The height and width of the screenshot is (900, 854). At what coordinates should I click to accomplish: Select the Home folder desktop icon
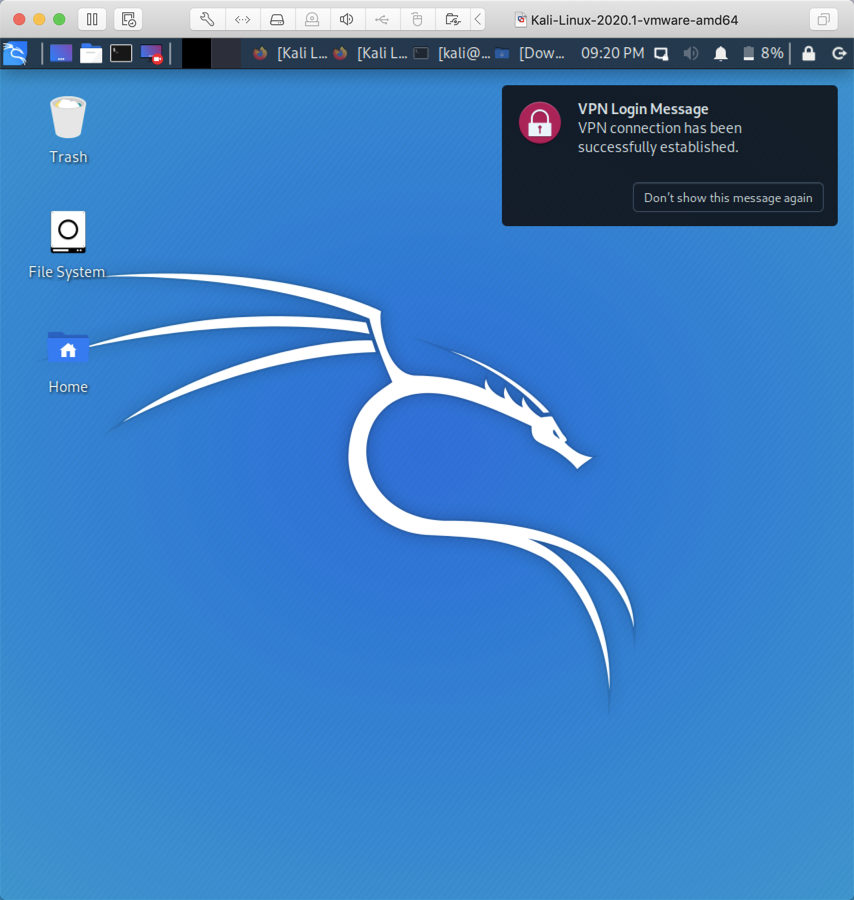[x=68, y=349]
